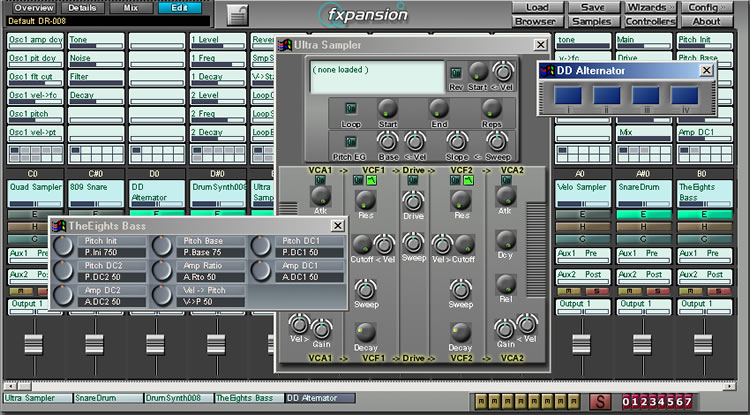Click the red S button in bottom bar

click(x=598, y=401)
